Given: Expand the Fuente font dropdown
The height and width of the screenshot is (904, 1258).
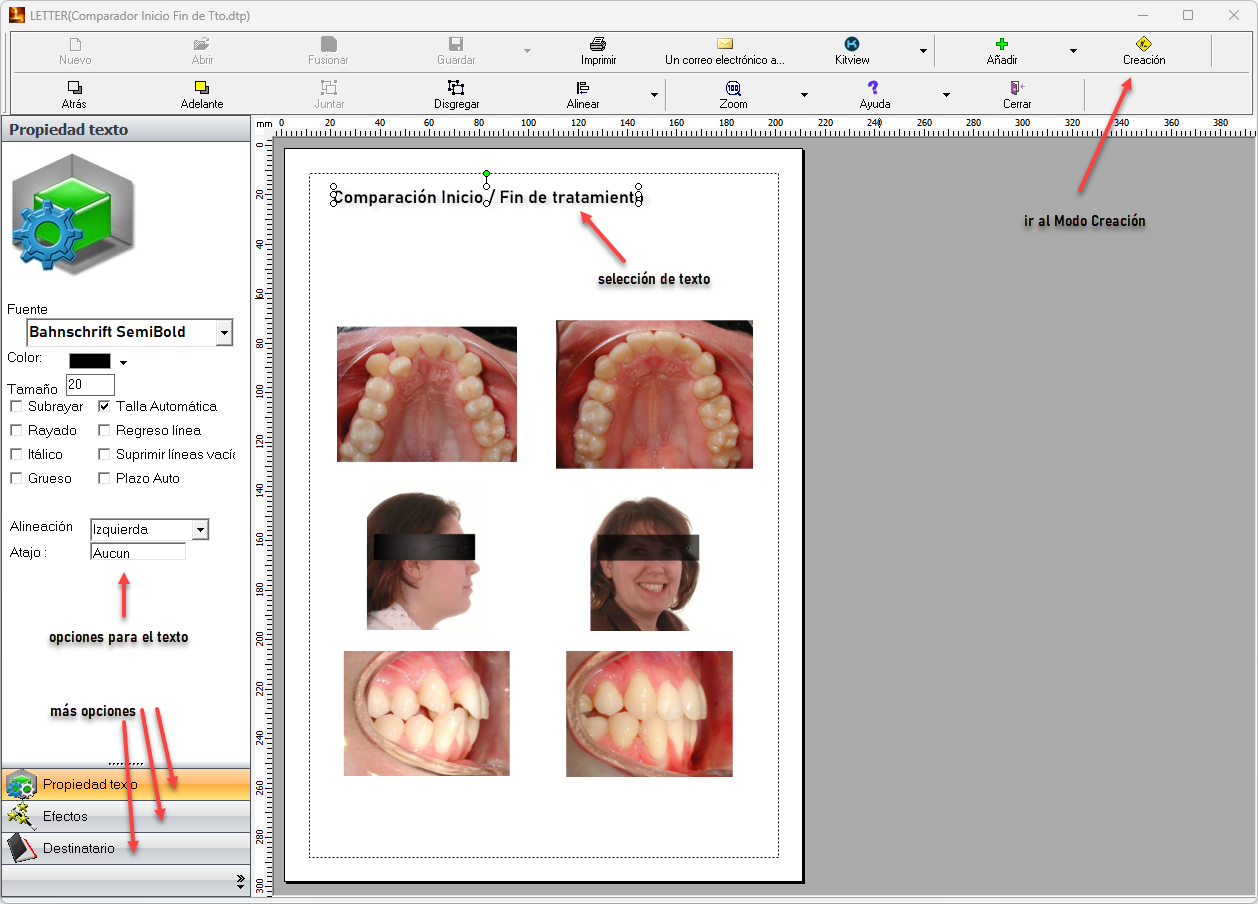Looking at the screenshot, I should (223, 333).
